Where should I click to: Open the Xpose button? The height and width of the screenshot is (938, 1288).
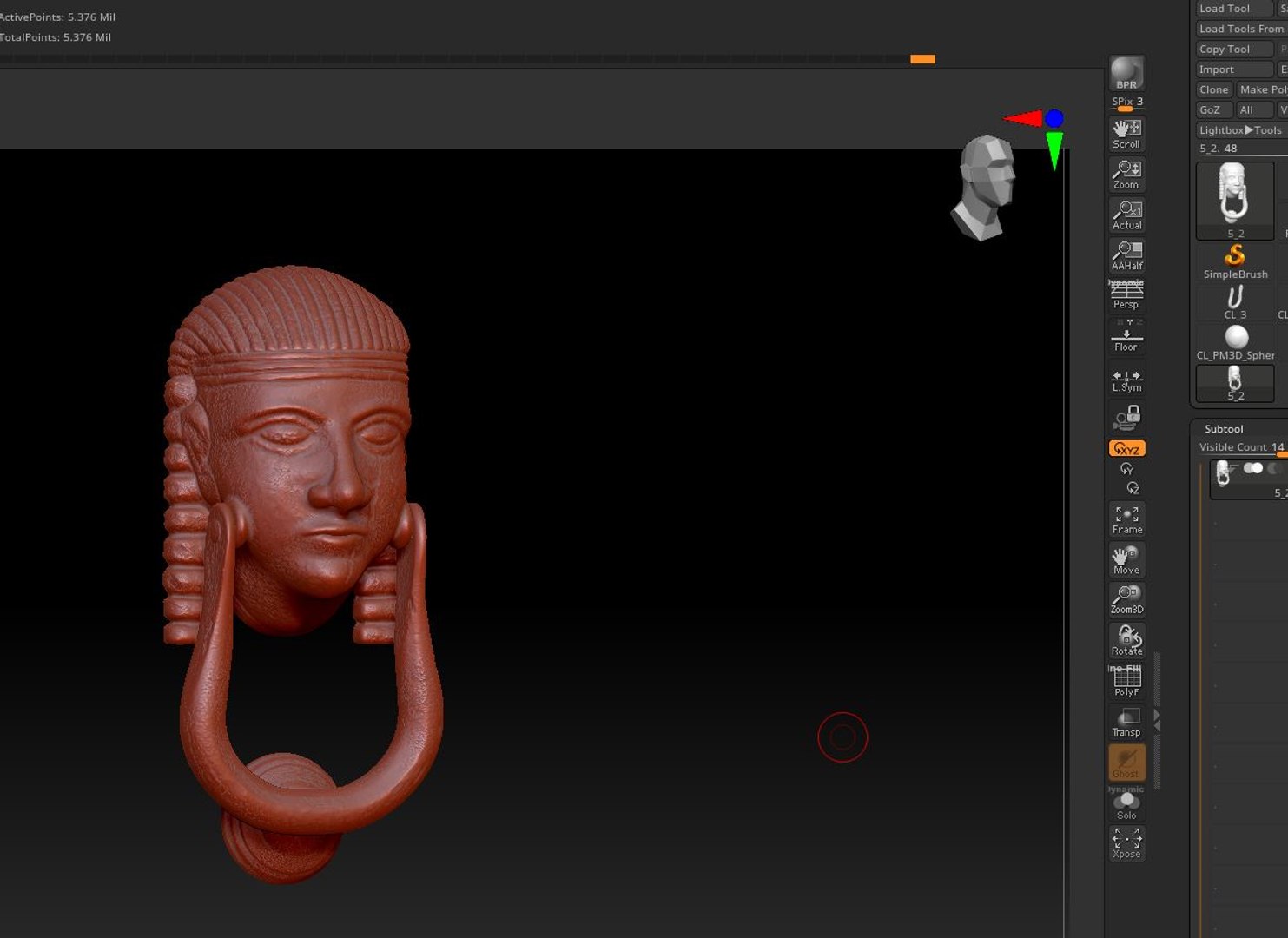(1126, 843)
